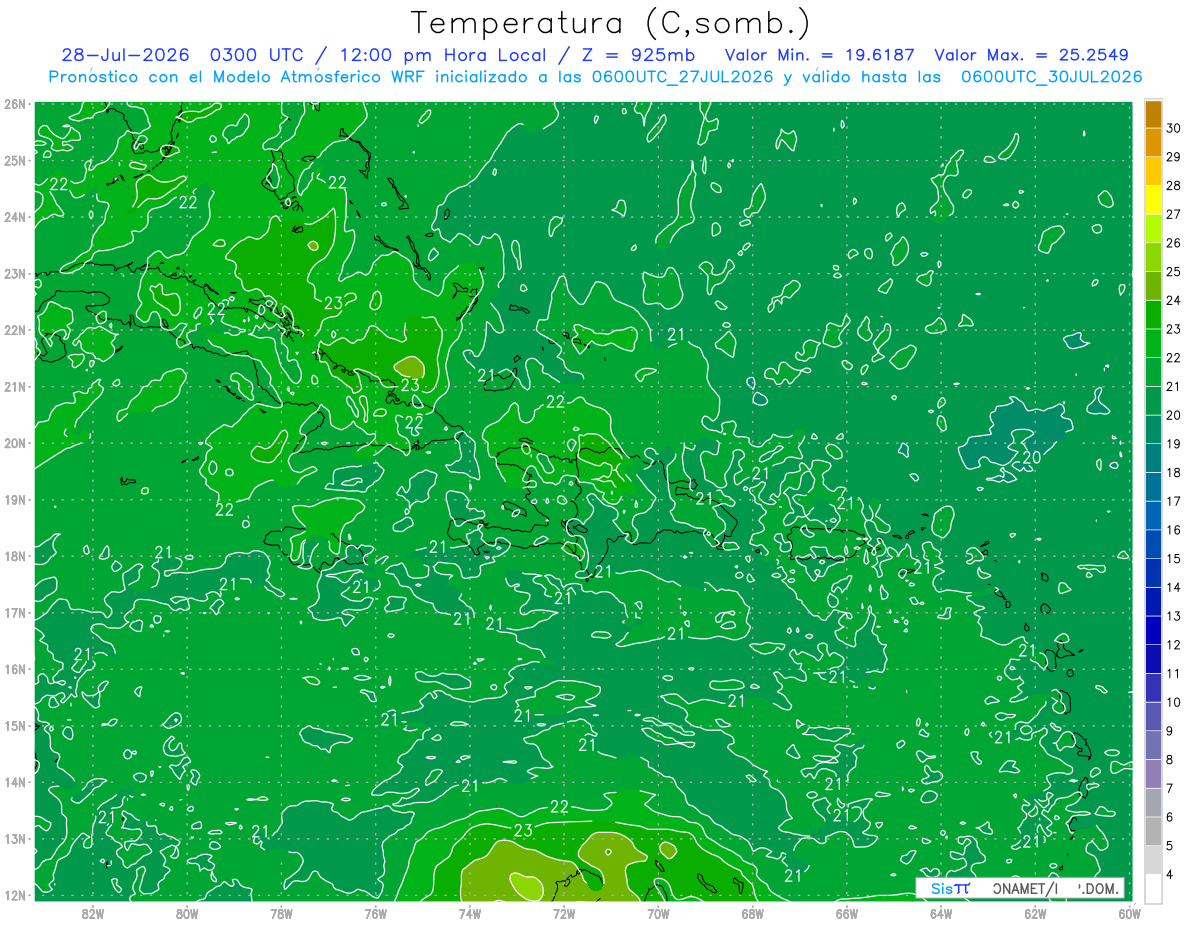Viewport: 1200px width, 927px height.
Task: Click the latitude axis label '16N'
Action: (14, 669)
